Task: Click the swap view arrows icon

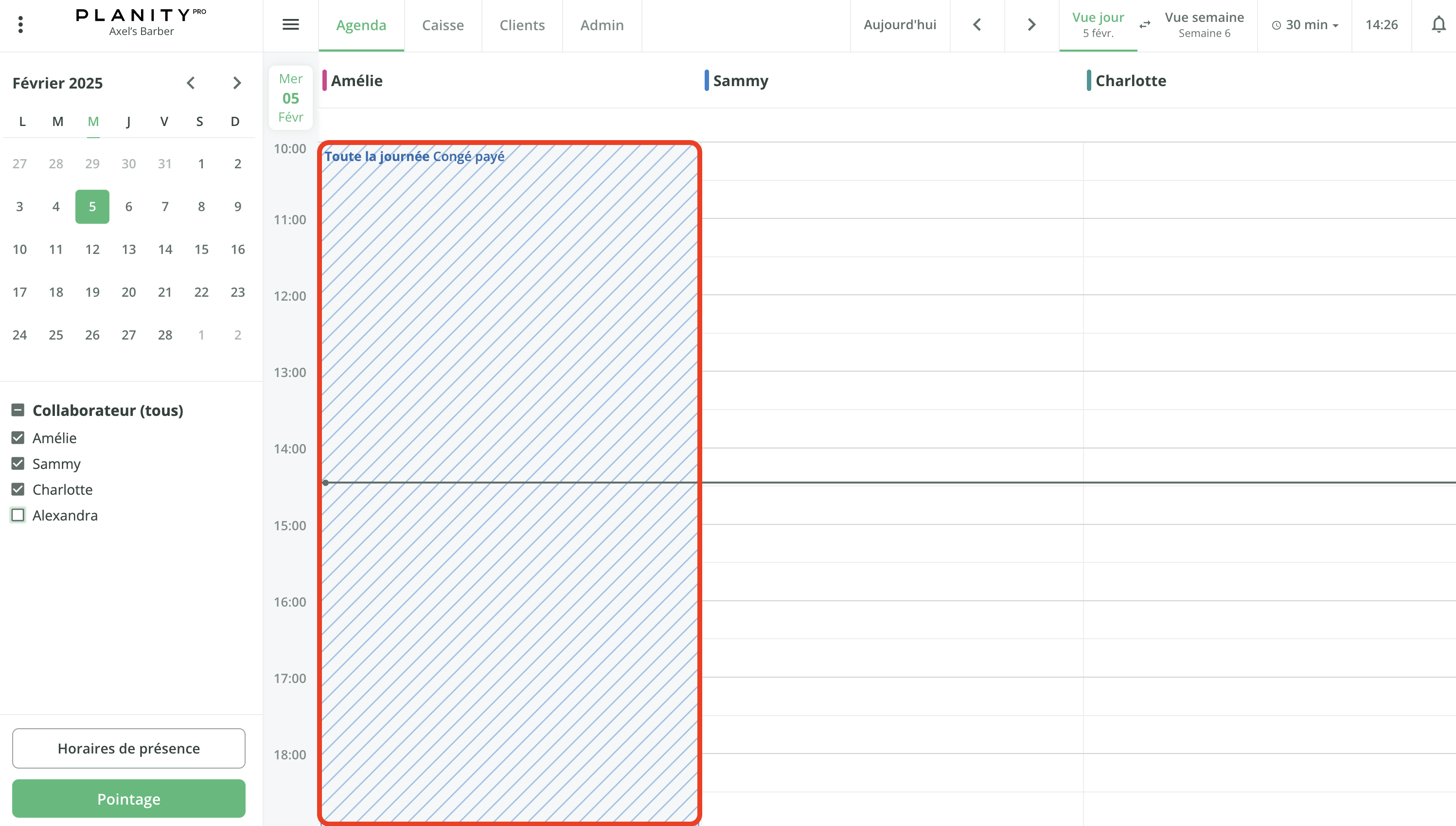Action: [x=1145, y=24]
